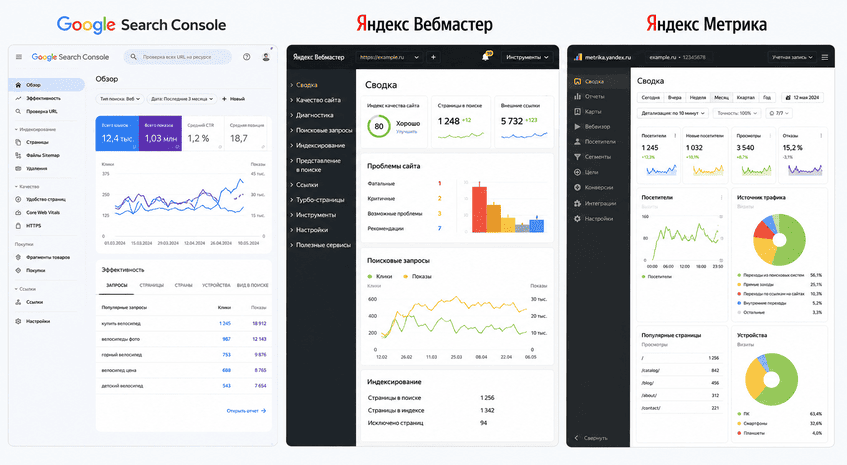Click the blue bar in Проблемы сайта chart

point(537,225)
